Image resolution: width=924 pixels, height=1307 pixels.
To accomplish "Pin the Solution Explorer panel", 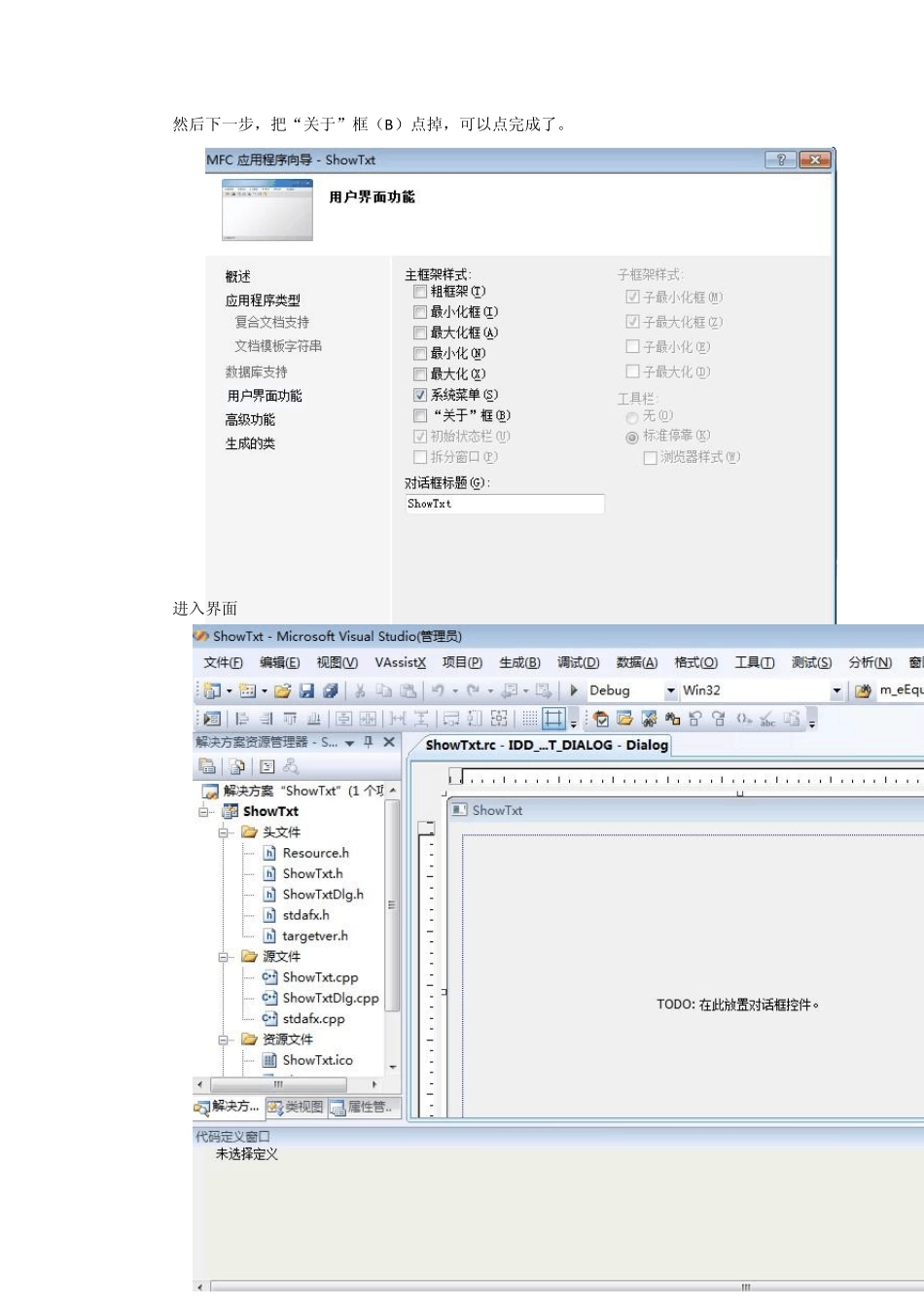I will (x=369, y=742).
